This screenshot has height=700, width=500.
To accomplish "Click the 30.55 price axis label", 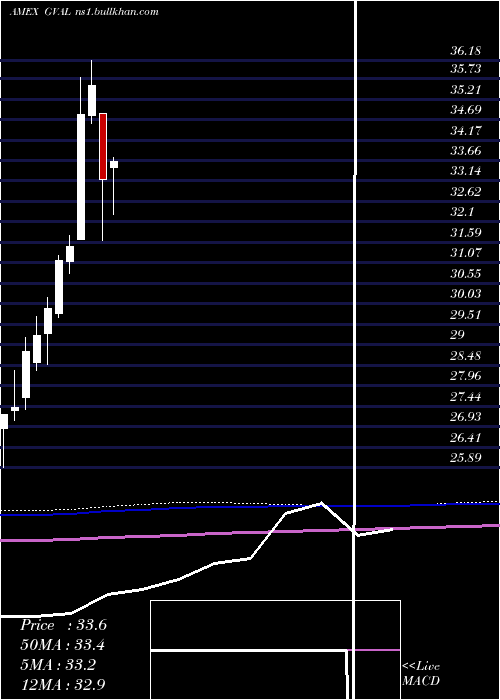I will tap(465, 274).
